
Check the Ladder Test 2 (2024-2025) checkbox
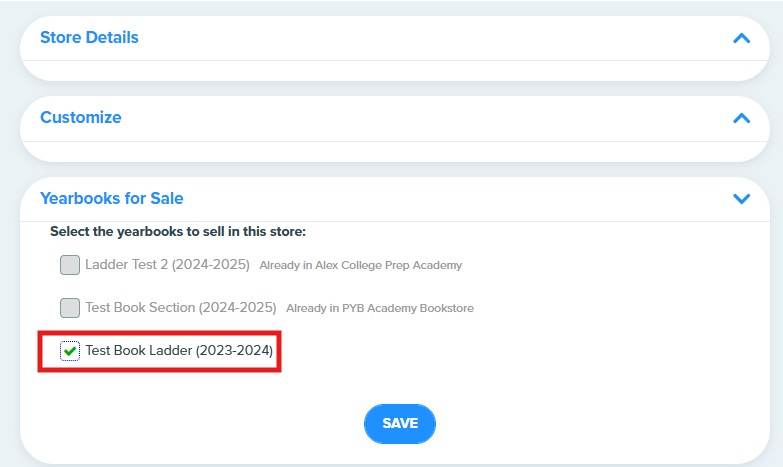[x=70, y=265]
